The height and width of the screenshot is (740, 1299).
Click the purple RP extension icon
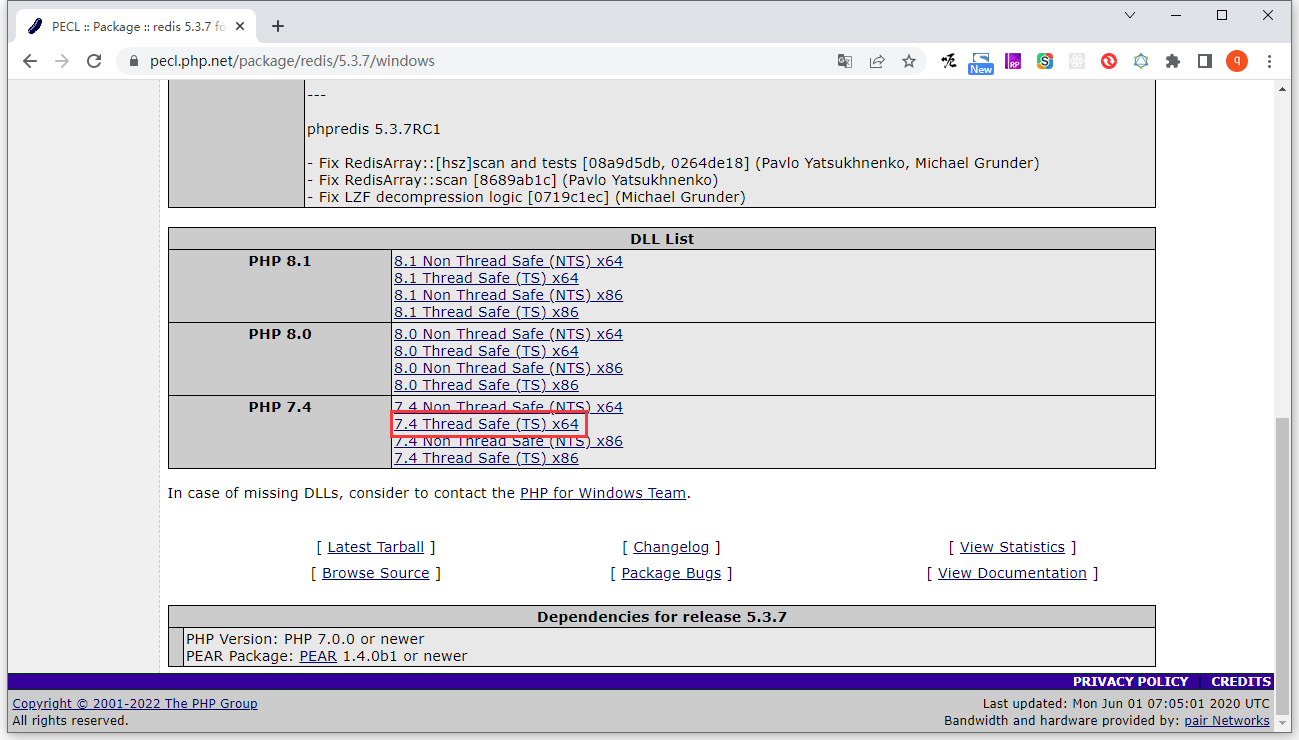tap(1013, 61)
